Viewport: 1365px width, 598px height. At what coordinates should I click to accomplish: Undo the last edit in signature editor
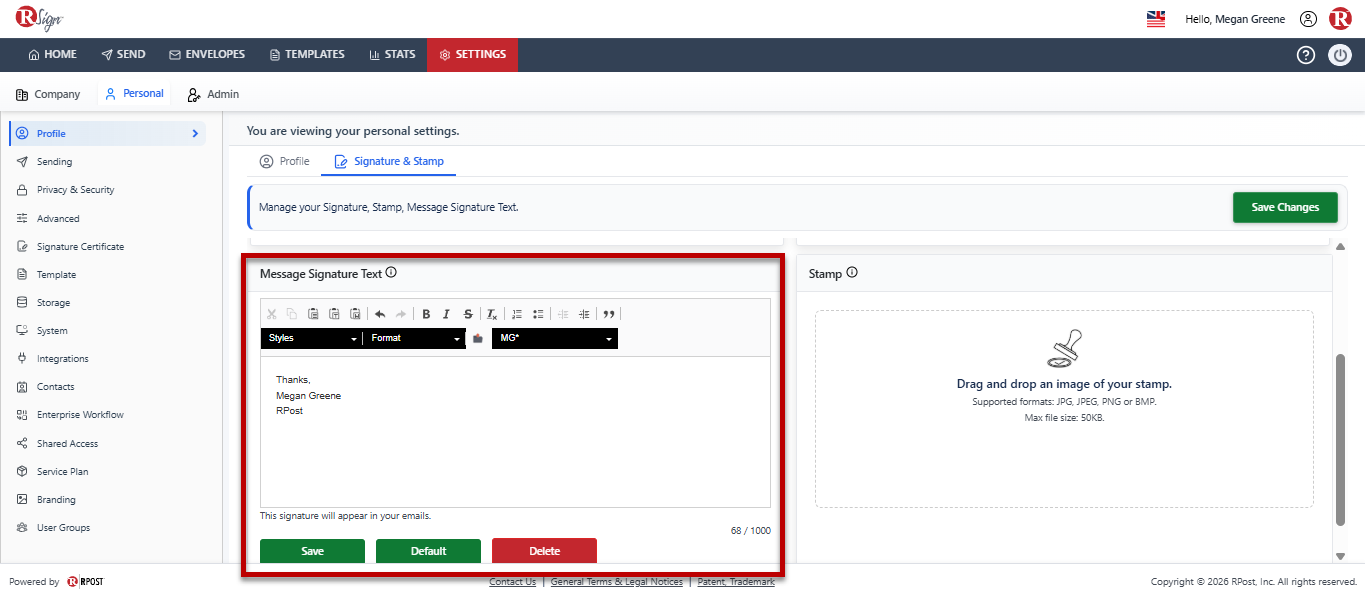[380, 314]
